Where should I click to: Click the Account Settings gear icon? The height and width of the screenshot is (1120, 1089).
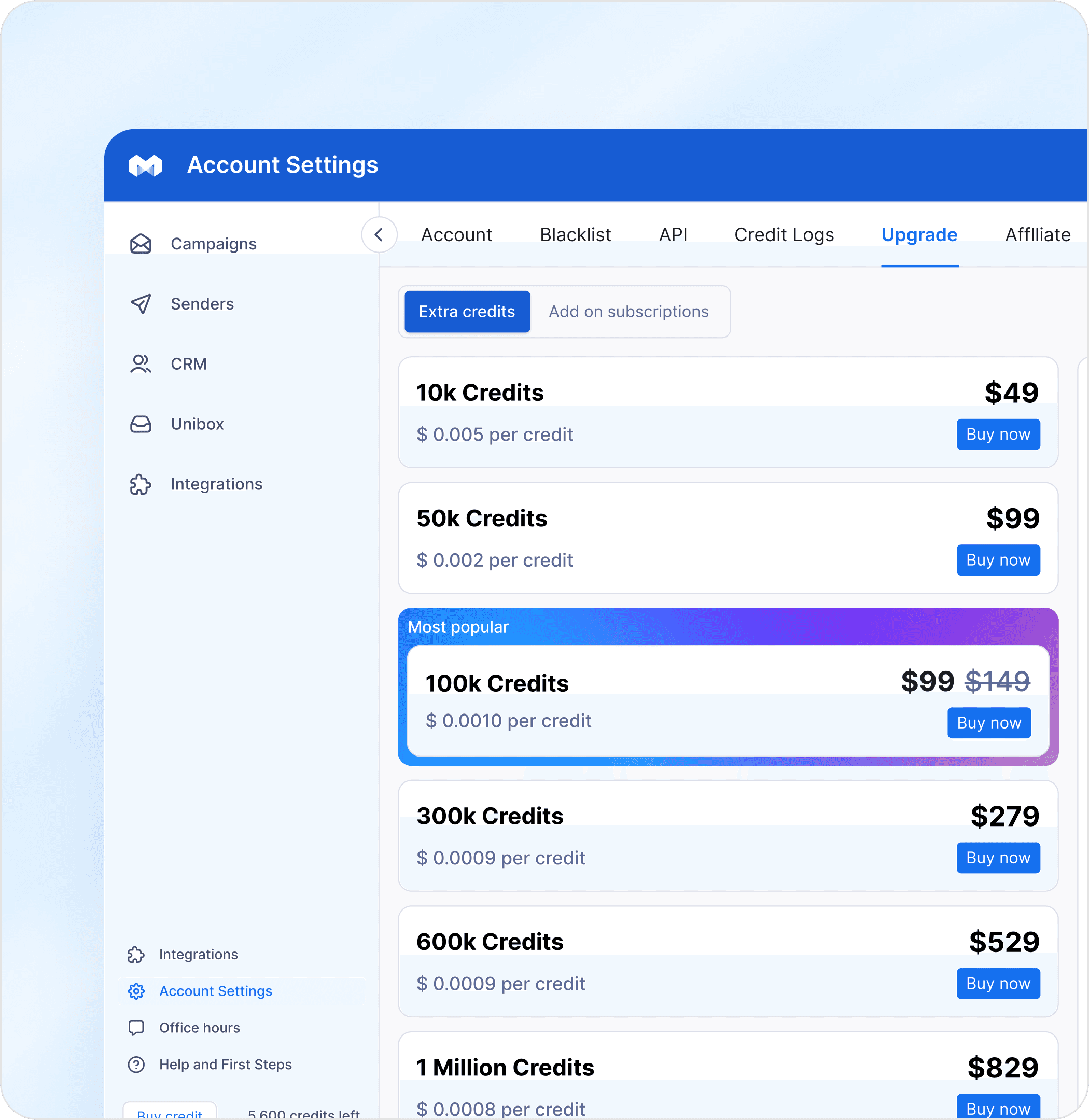136,991
